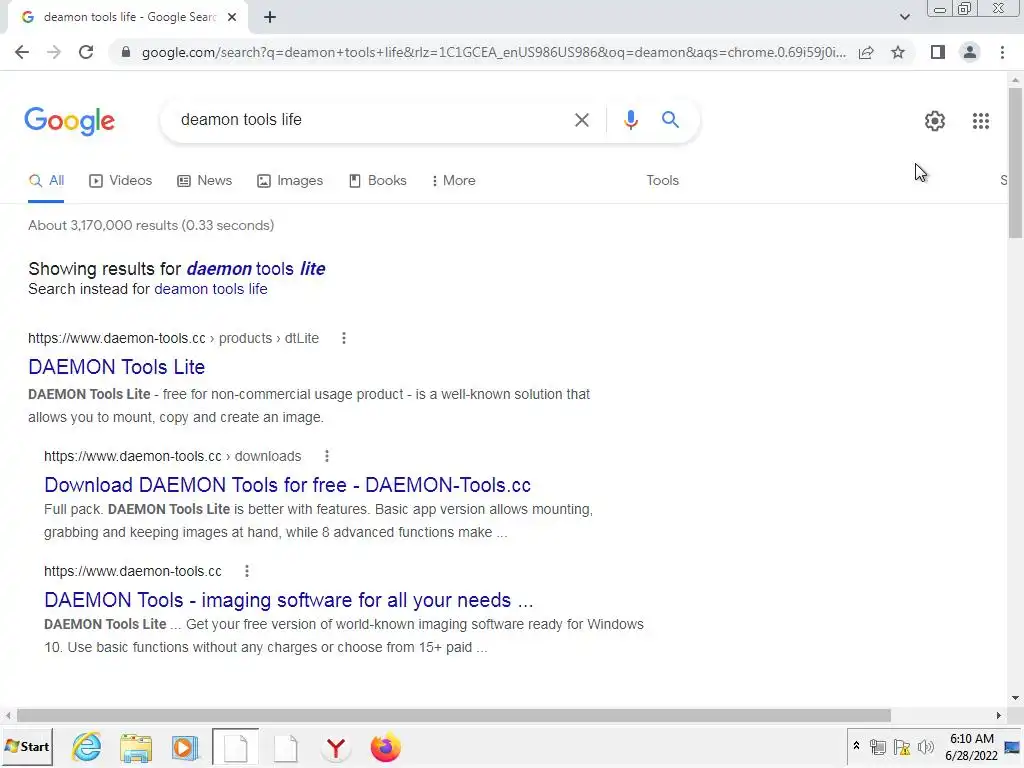Viewport: 1024px width, 768px height.
Task: Search instead for deamon tools life
Action: click(x=210, y=289)
